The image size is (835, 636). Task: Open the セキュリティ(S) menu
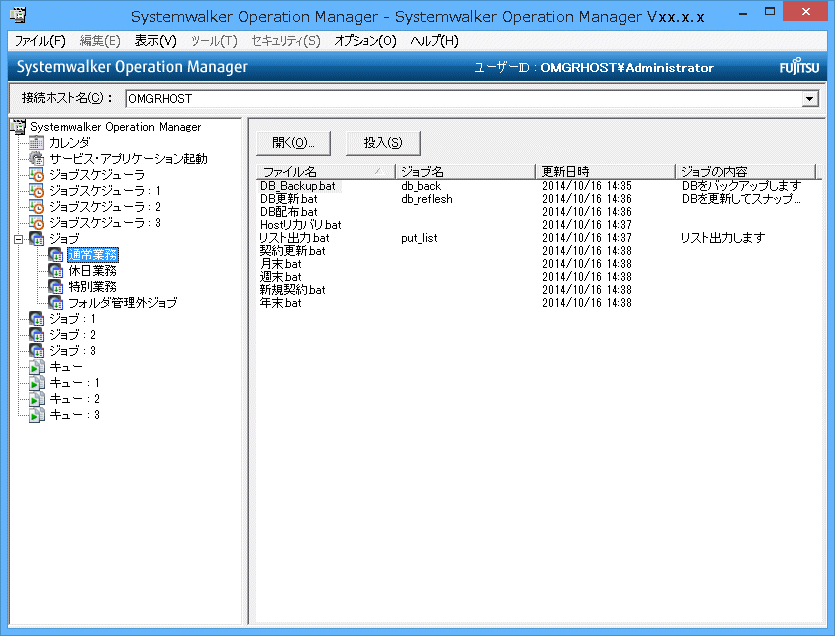286,41
